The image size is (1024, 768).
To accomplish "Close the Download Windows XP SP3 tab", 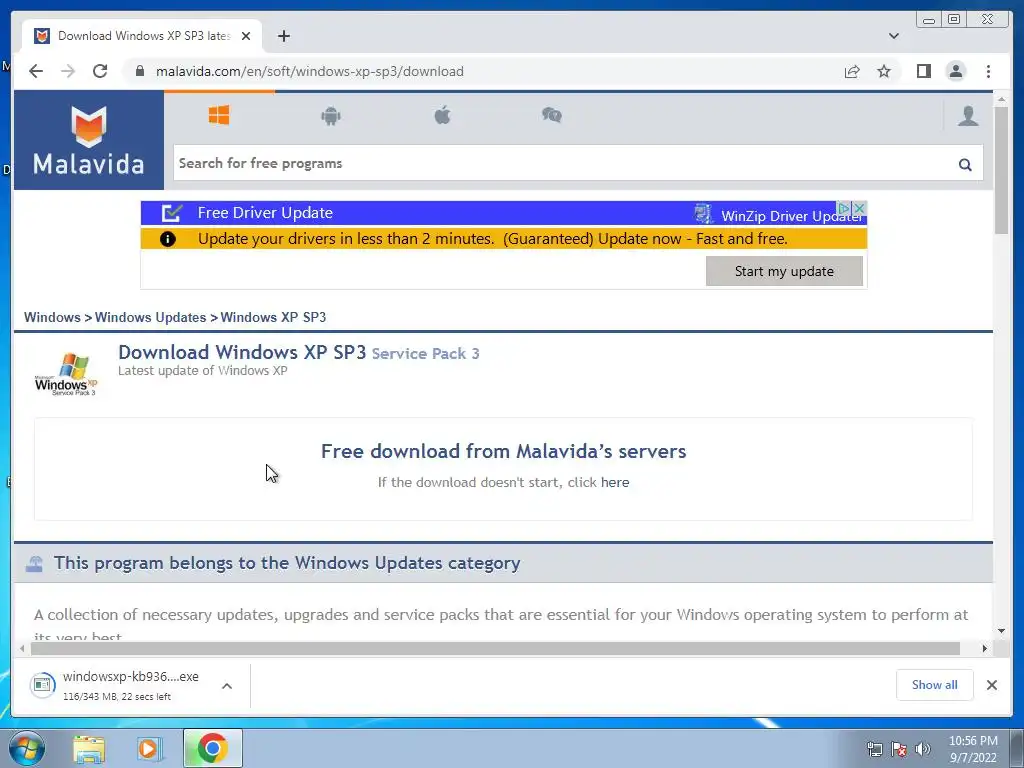I will click(x=246, y=36).
